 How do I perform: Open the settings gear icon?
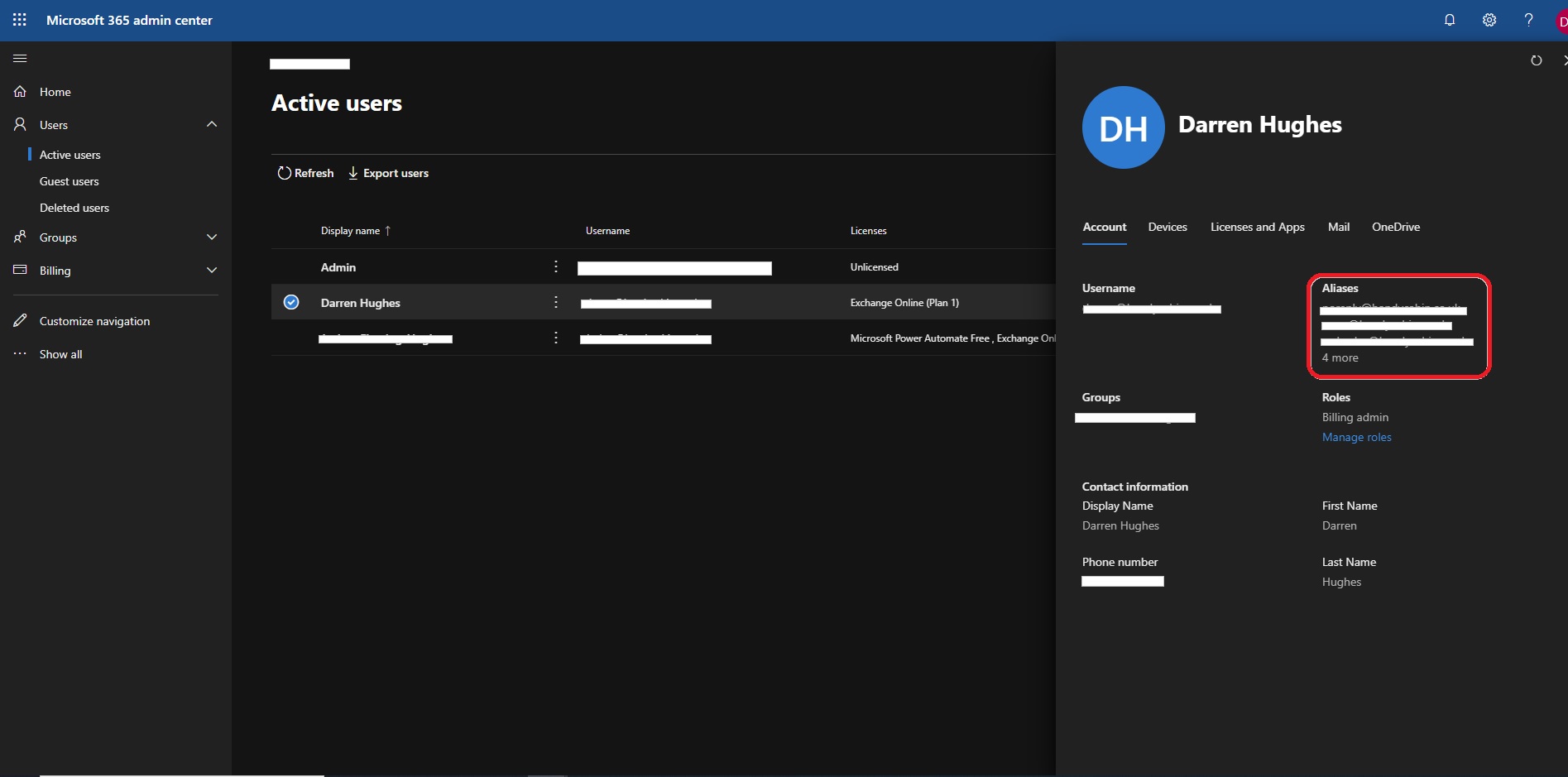click(x=1489, y=20)
